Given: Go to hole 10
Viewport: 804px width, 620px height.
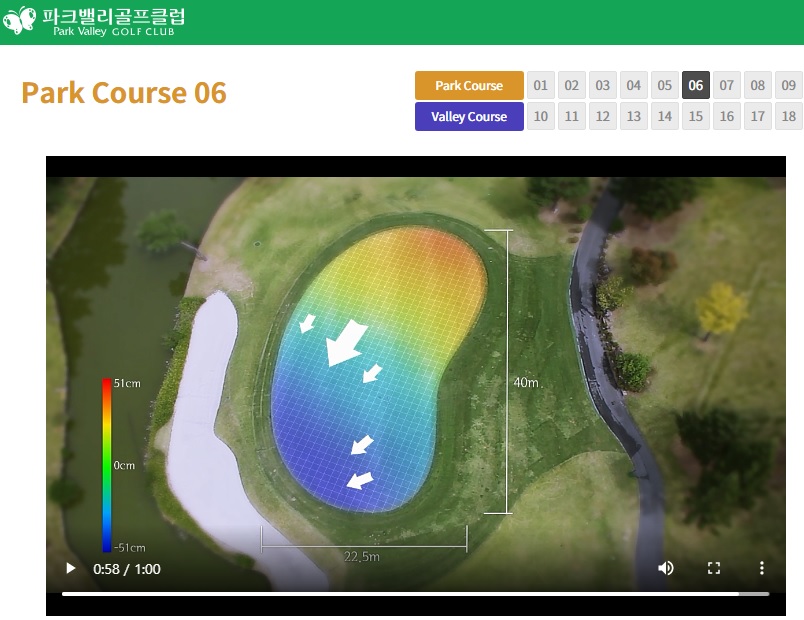Looking at the screenshot, I should coord(541,116).
